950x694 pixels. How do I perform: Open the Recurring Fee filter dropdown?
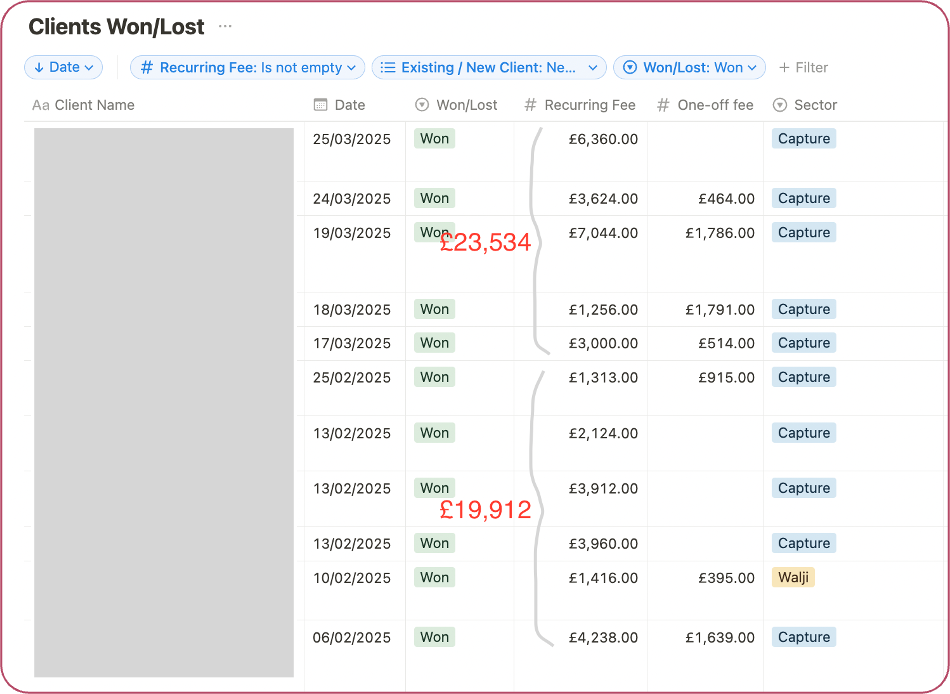click(x=248, y=67)
